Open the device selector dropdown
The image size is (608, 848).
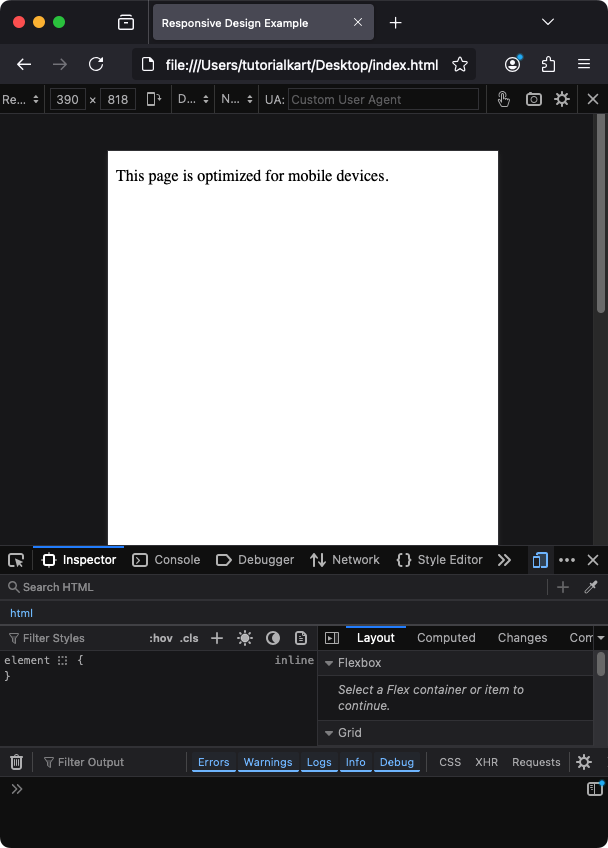pos(20,99)
